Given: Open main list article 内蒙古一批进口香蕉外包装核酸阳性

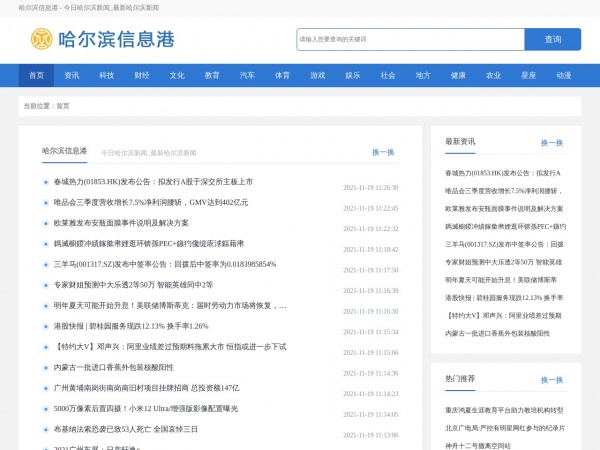Looking at the screenshot, I should 114,368.
